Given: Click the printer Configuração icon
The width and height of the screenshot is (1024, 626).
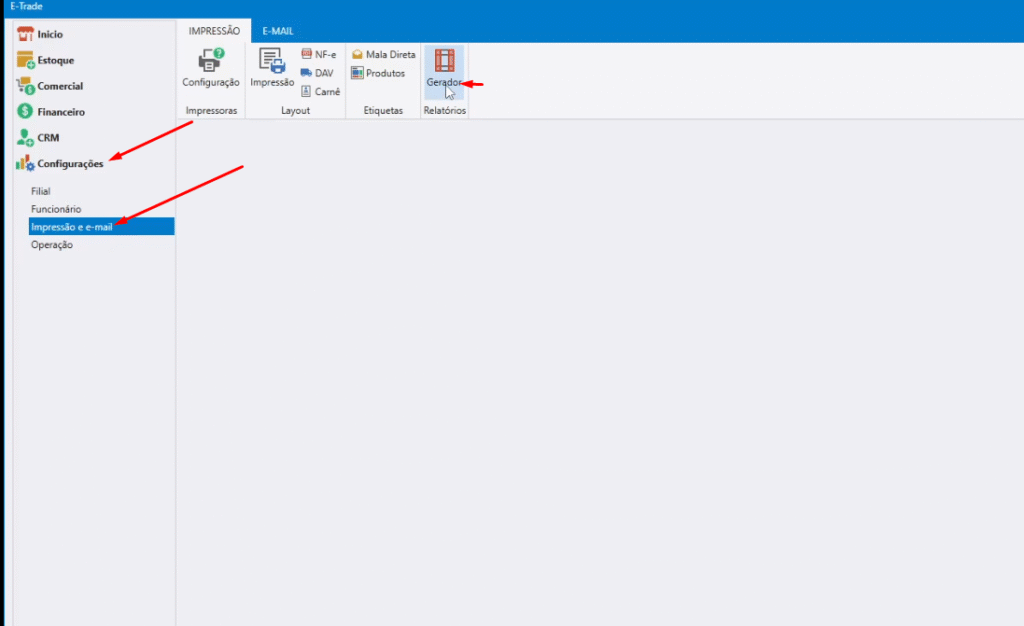Looking at the screenshot, I should [211, 61].
